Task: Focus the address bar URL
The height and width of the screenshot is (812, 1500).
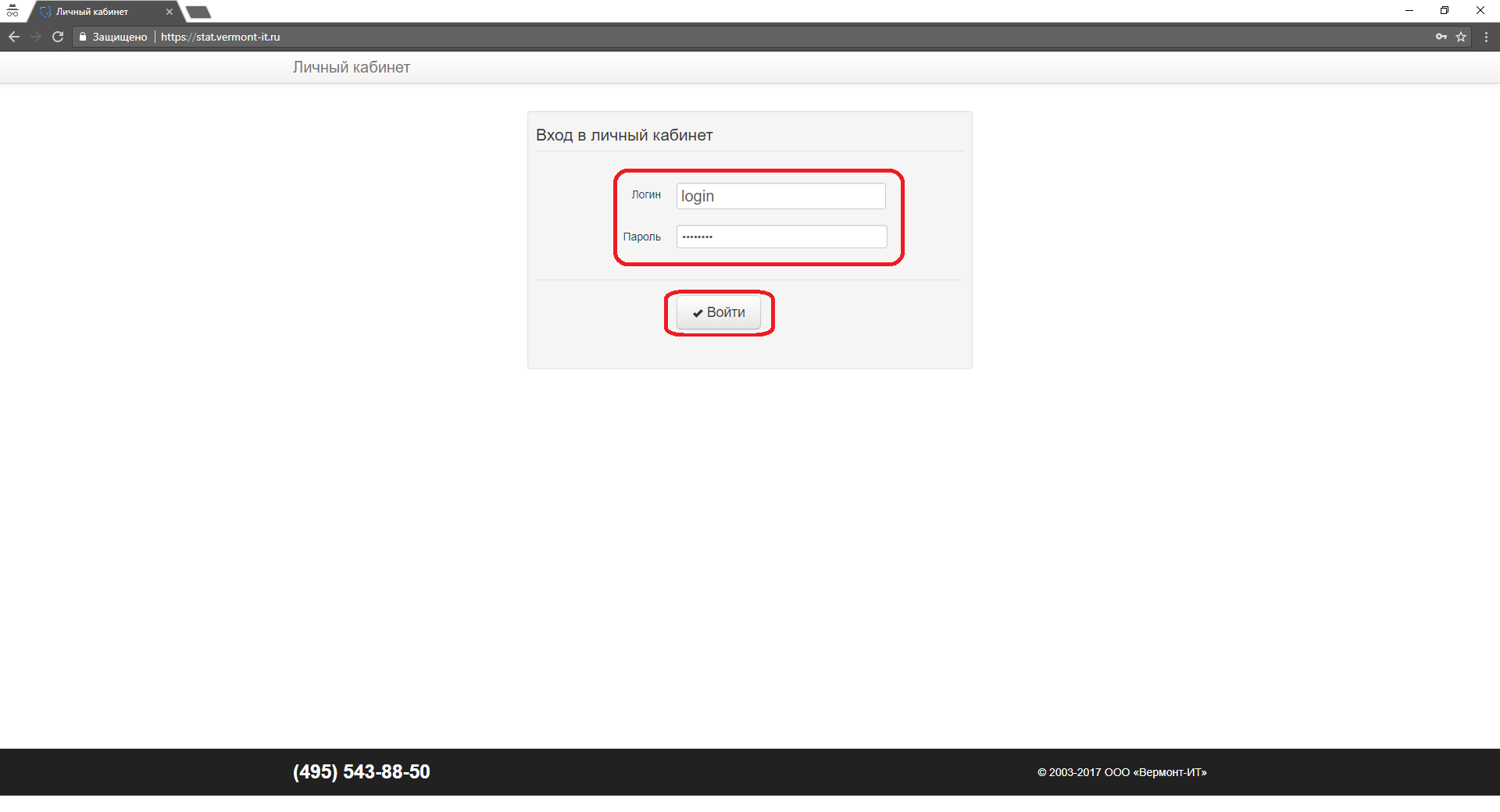Action: pos(220,37)
